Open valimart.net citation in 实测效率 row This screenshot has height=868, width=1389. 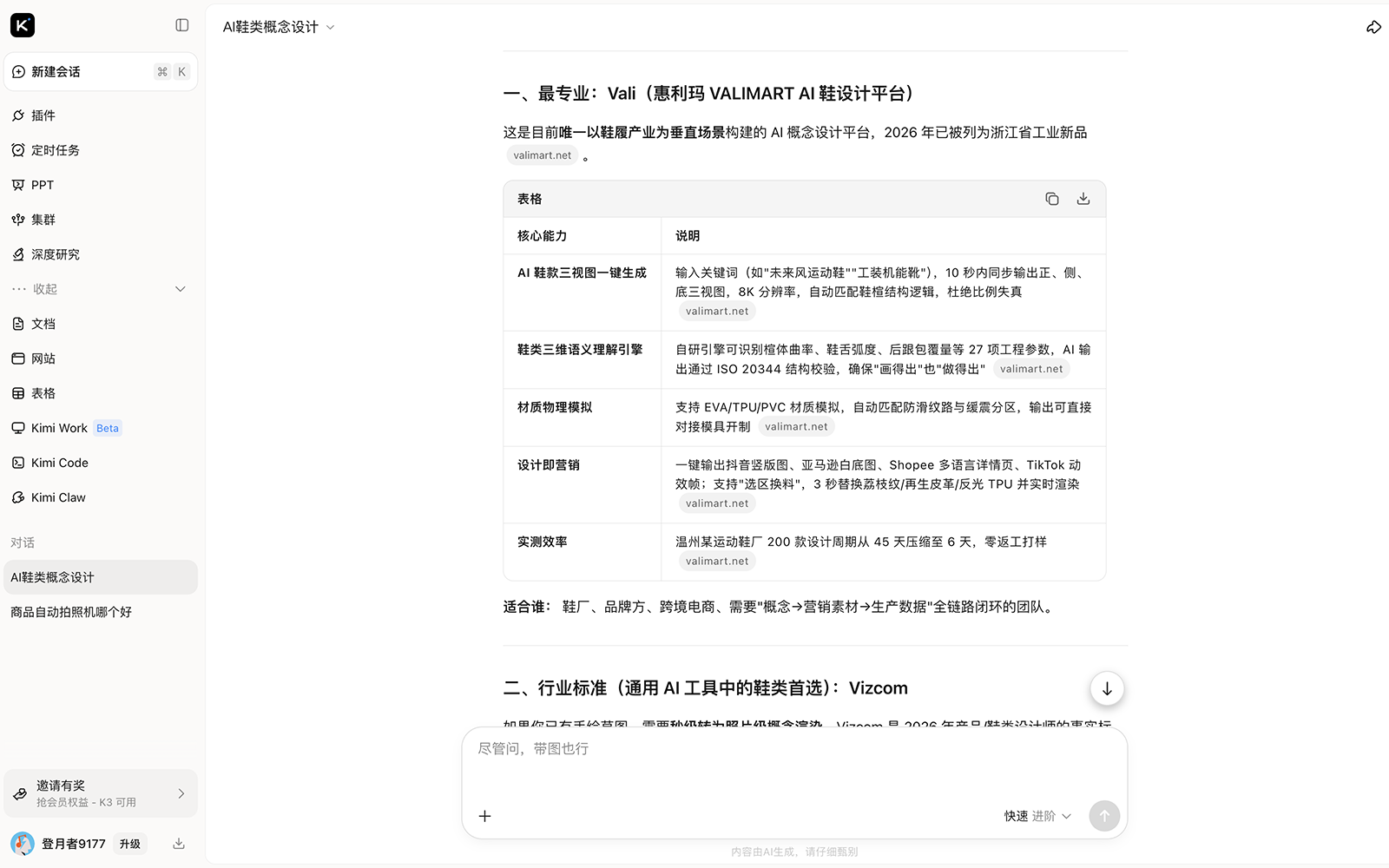tap(717, 562)
